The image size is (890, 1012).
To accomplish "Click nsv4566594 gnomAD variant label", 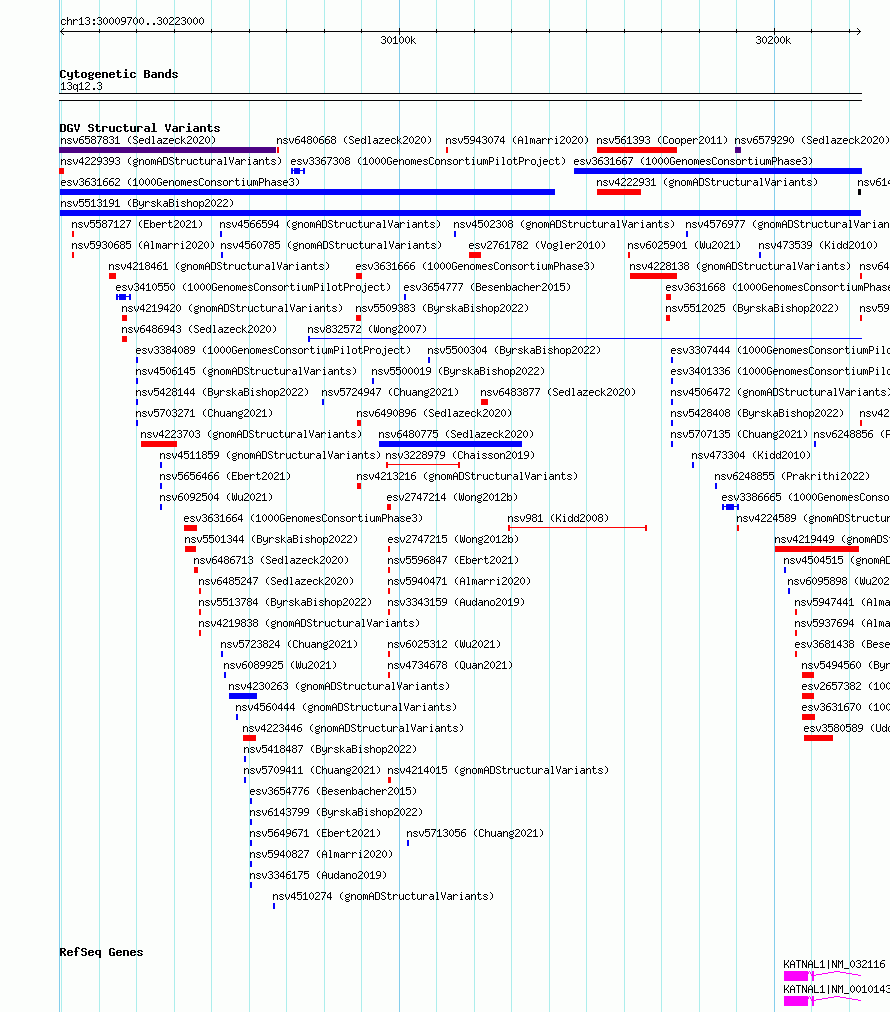I will point(330,225).
